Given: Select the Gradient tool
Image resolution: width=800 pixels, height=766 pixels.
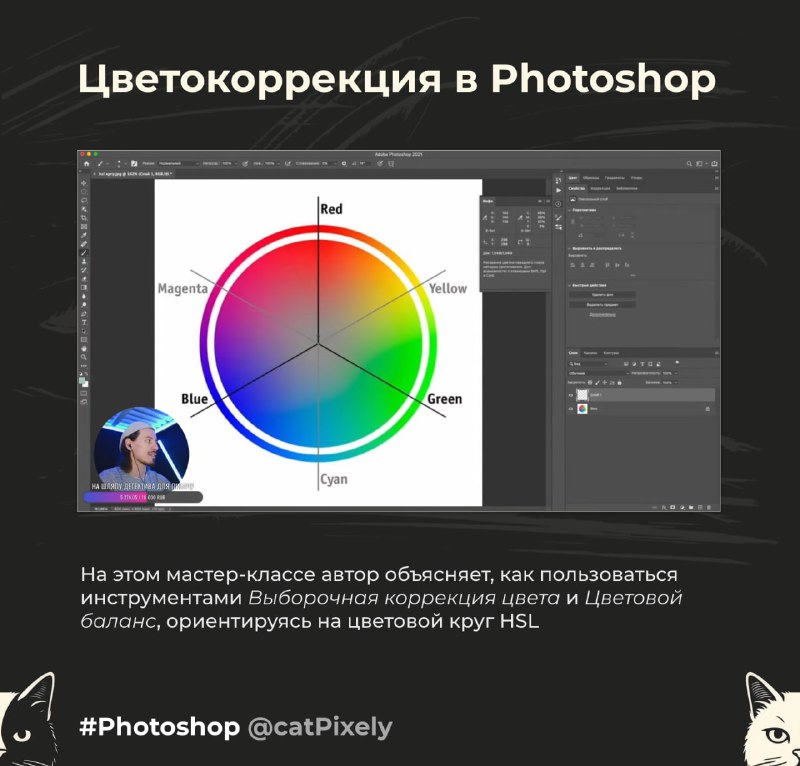Looking at the screenshot, I should click(x=84, y=287).
